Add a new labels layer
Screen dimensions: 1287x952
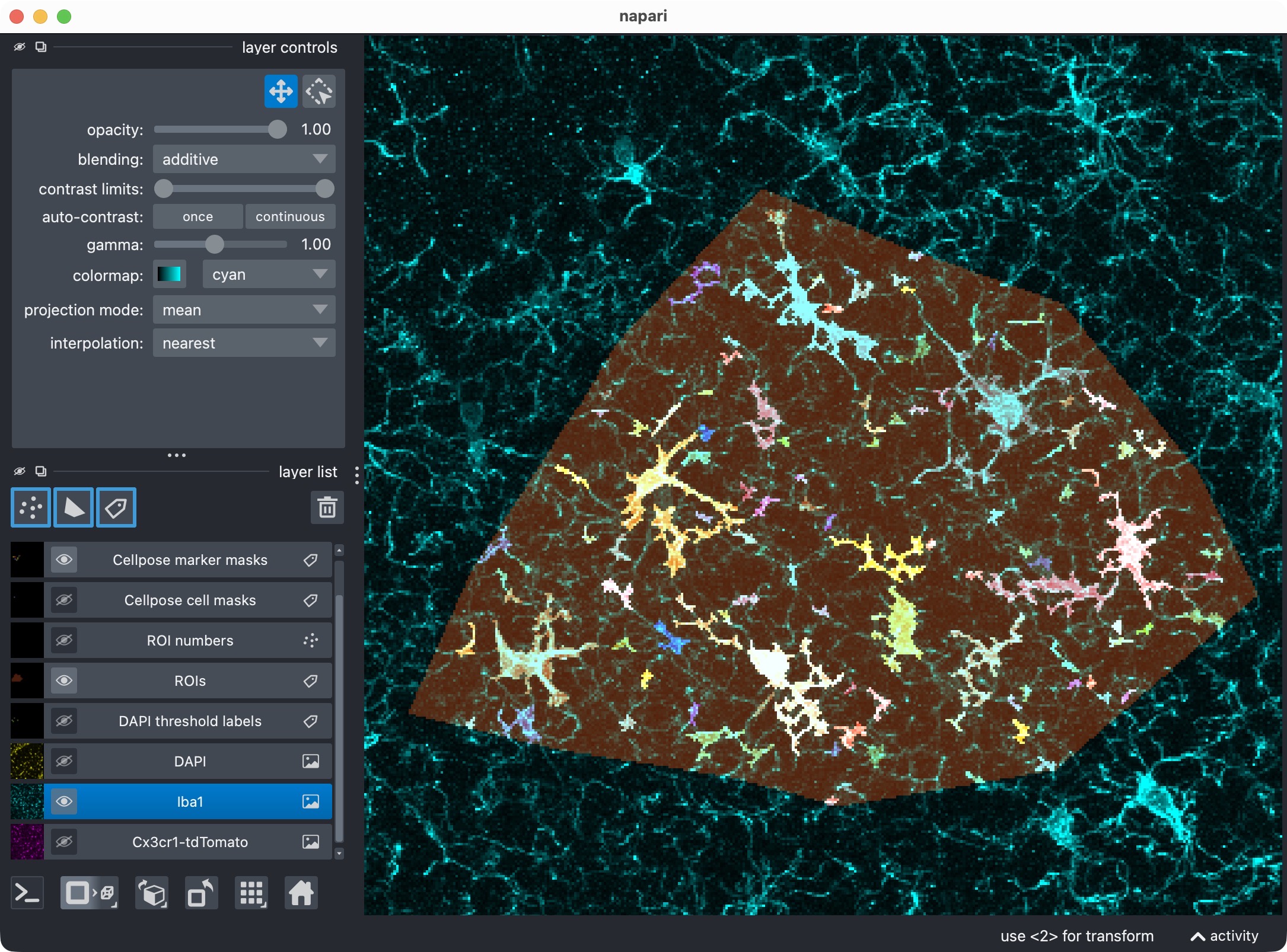point(116,507)
